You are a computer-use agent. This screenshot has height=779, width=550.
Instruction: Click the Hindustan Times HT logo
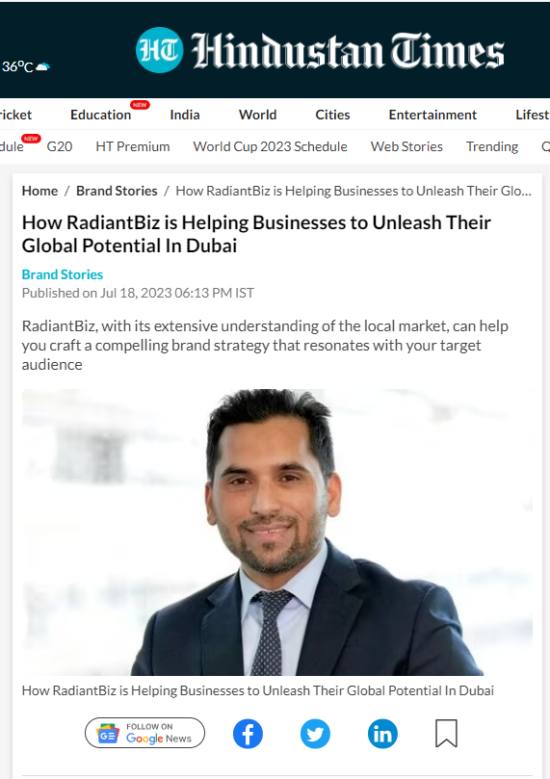tap(320, 51)
